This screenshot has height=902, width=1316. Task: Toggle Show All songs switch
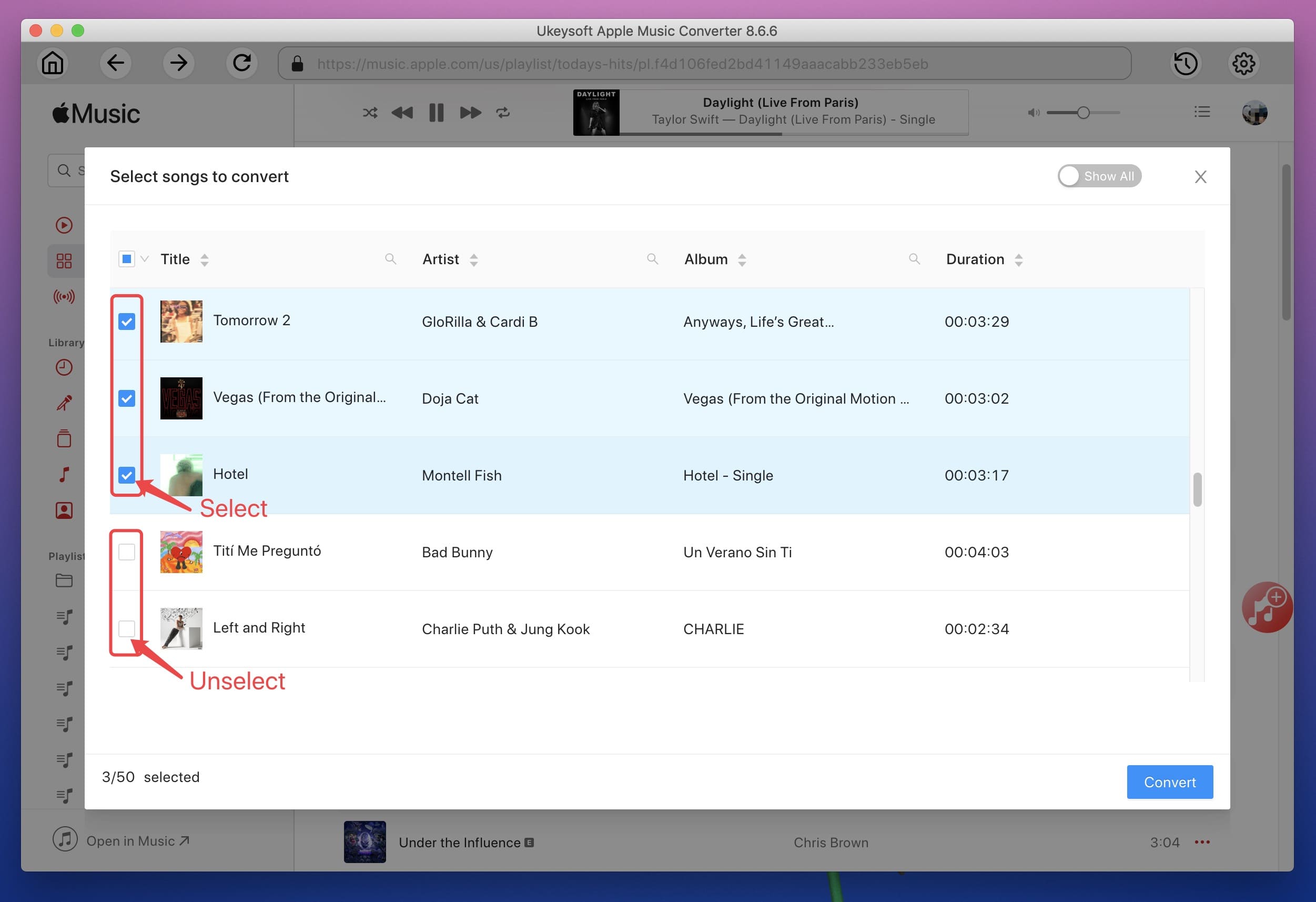(1098, 176)
